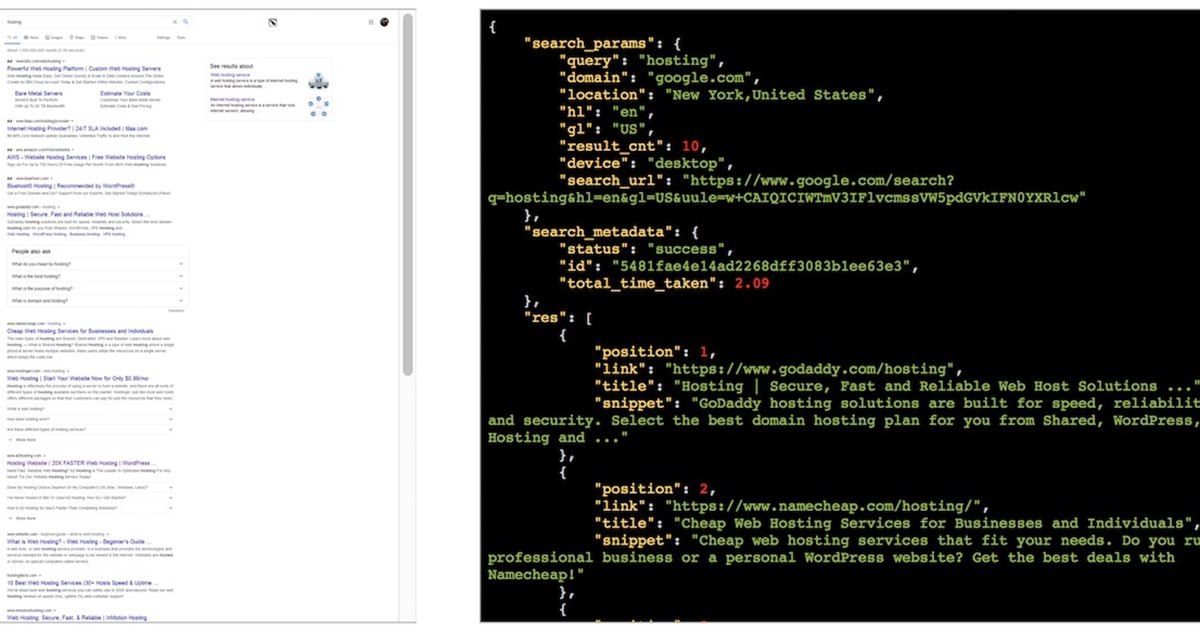1200x628 pixels.
Task: Click the "status": "success" JSON line
Action: coord(647,249)
